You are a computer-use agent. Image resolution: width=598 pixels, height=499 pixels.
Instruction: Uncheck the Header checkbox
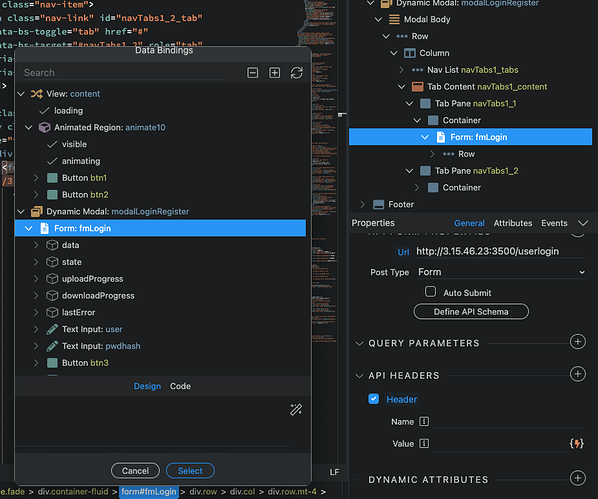[x=373, y=399]
